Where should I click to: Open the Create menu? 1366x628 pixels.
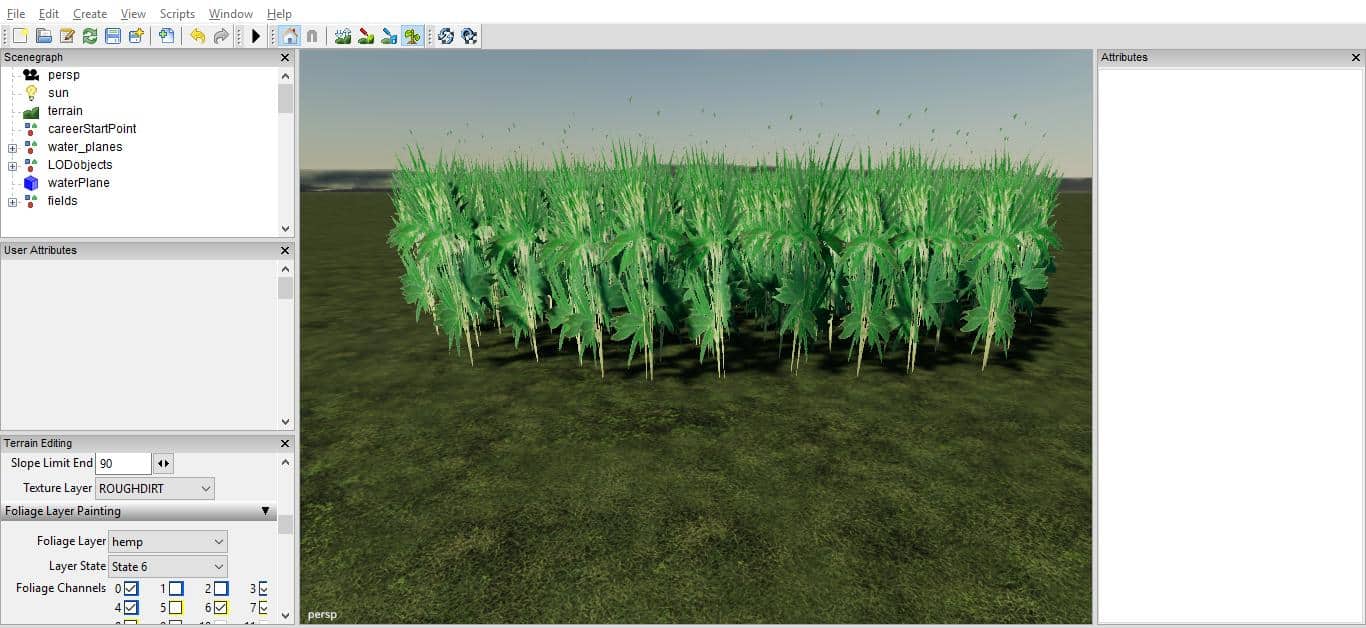pyautogui.click(x=90, y=14)
